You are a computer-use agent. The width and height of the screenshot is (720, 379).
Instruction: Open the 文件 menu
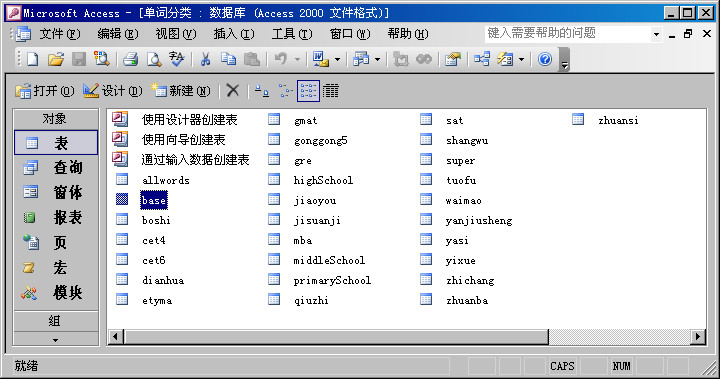(60, 34)
